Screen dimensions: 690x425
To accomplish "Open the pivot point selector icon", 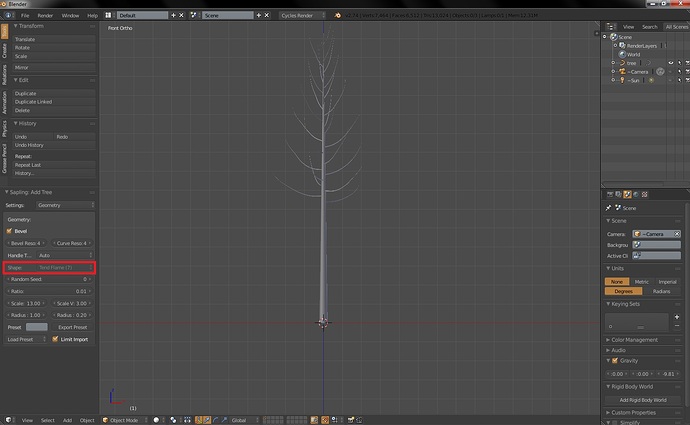I will tap(173, 420).
